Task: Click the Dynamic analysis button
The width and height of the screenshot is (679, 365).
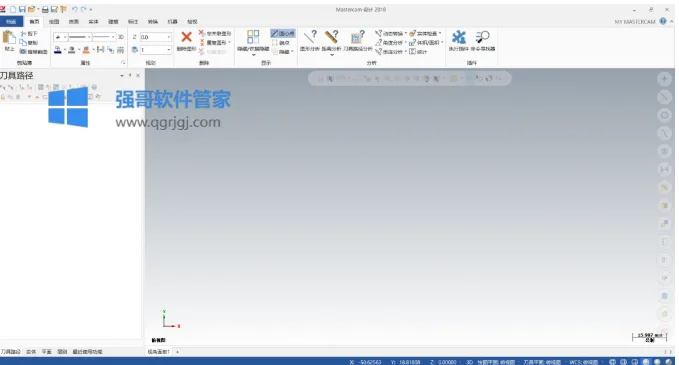Action: [391, 33]
